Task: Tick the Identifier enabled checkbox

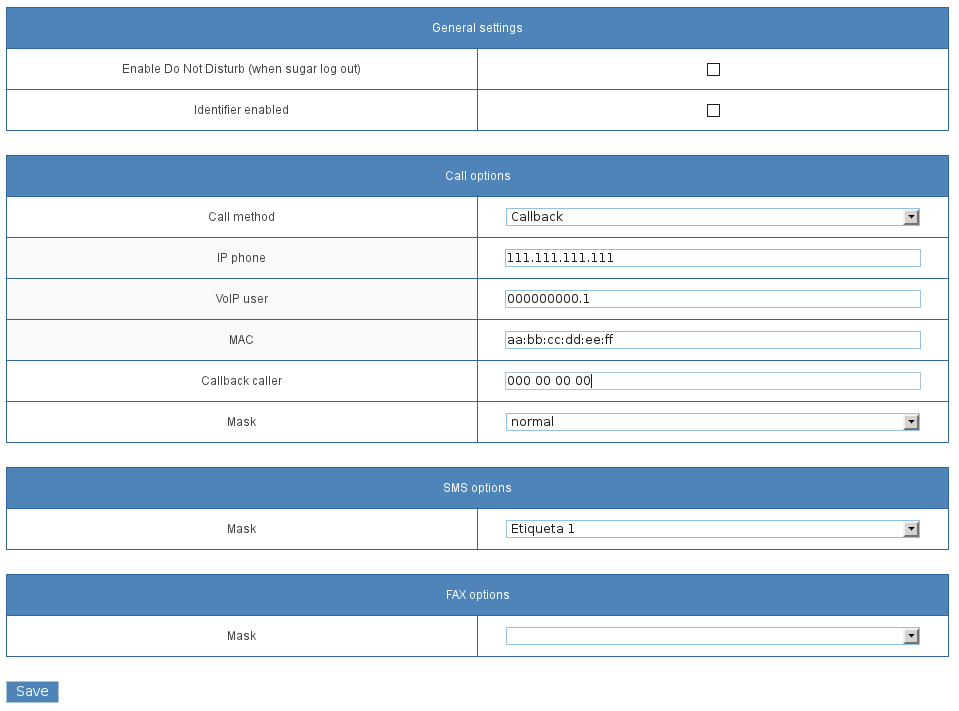Action: [713, 111]
